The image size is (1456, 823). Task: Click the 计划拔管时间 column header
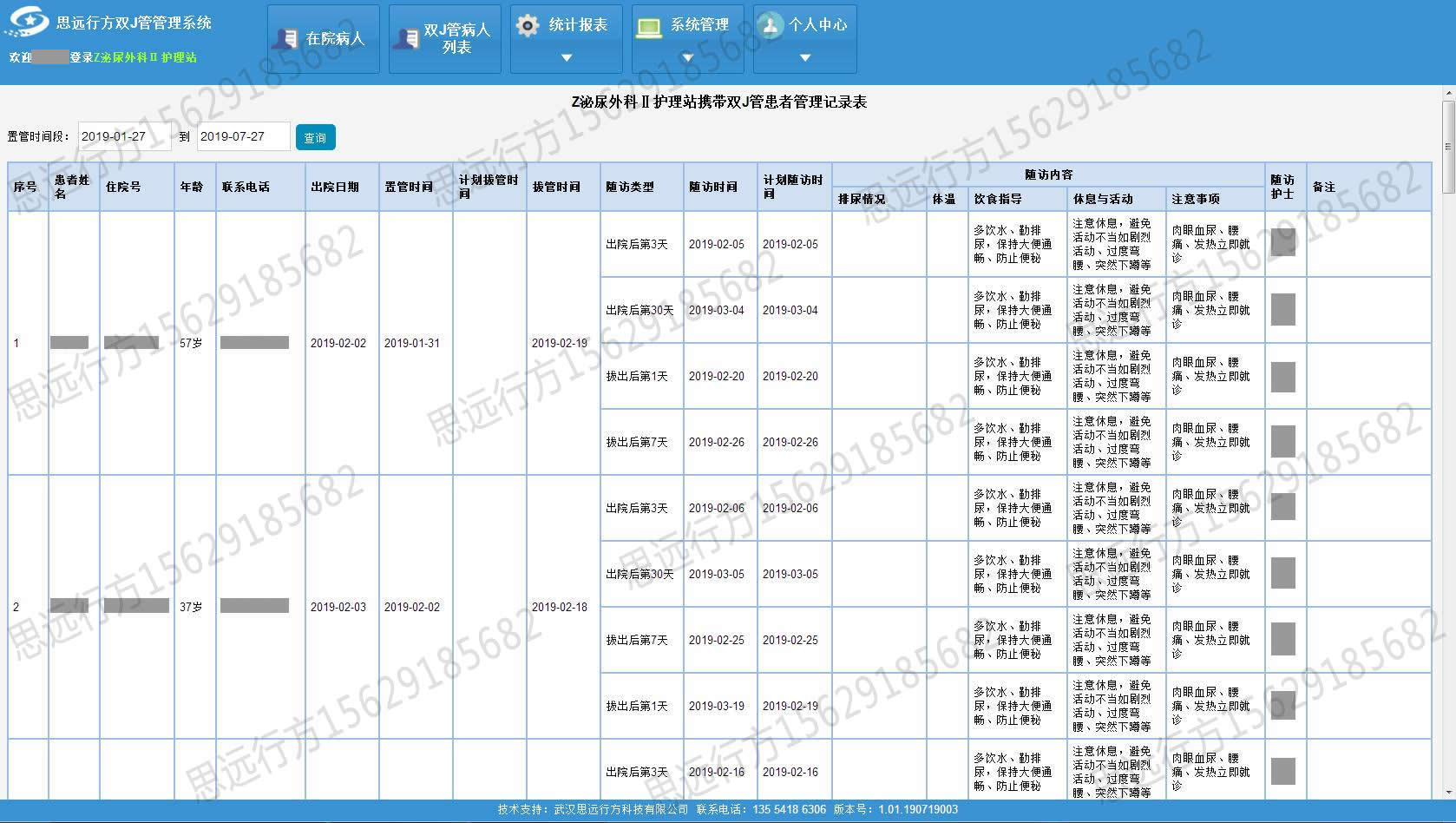click(x=489, y=187)
